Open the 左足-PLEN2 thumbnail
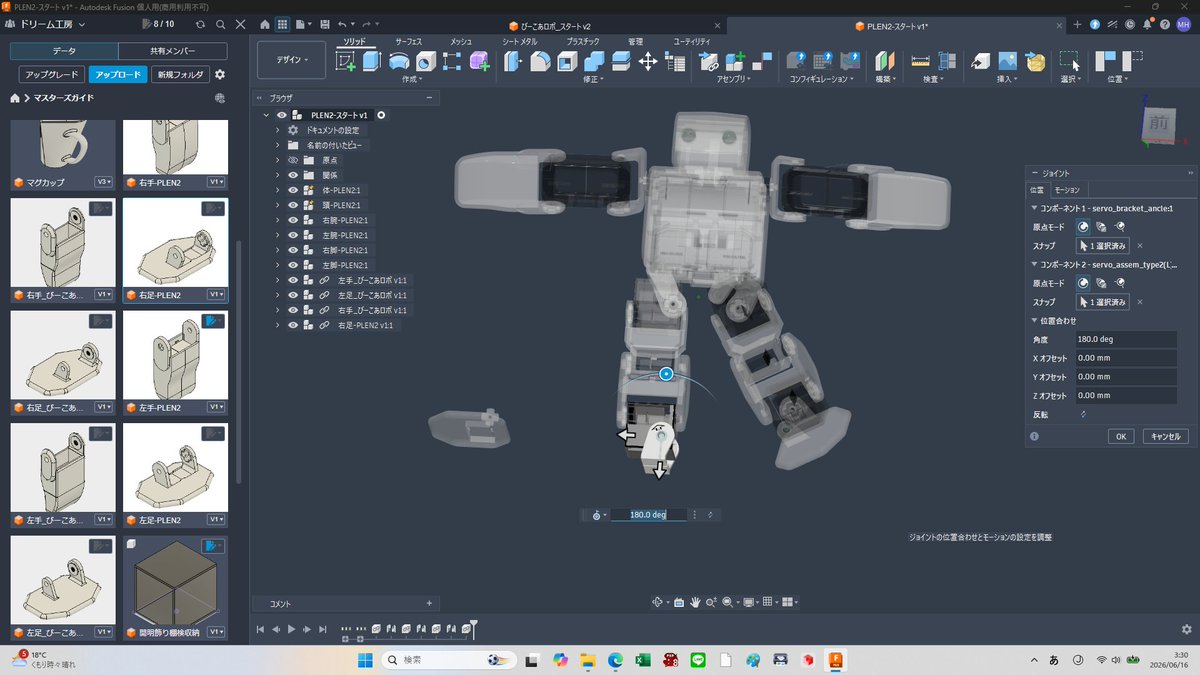 pyautogui.click(x=175, y=468)
